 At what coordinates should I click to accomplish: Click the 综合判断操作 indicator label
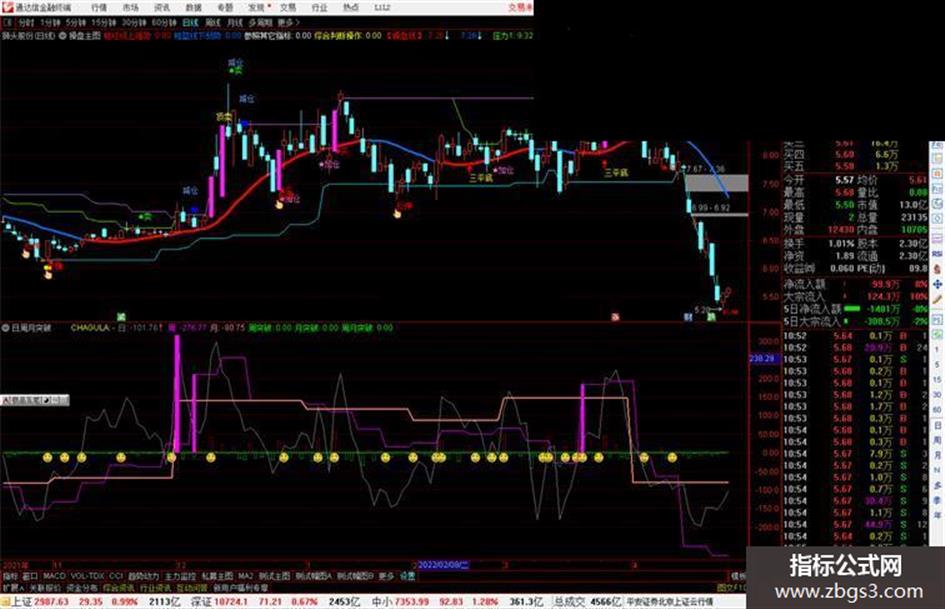click(x=339, y=36)
